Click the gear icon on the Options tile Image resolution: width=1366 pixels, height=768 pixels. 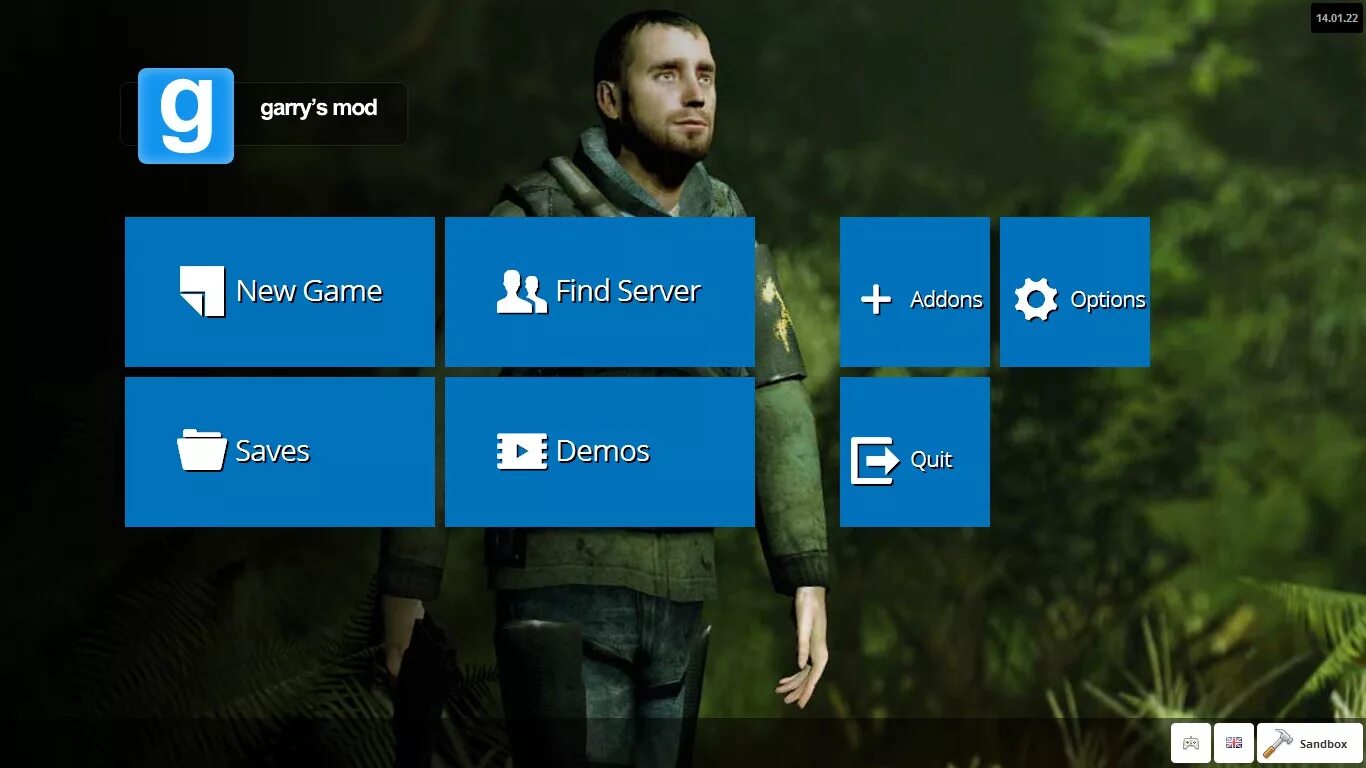(1036, 298)
